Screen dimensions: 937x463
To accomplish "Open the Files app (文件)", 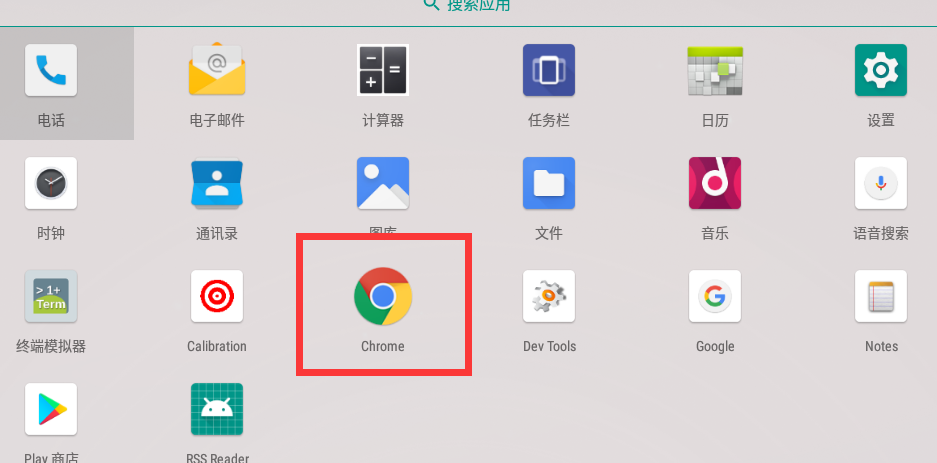I will point(549,184).
